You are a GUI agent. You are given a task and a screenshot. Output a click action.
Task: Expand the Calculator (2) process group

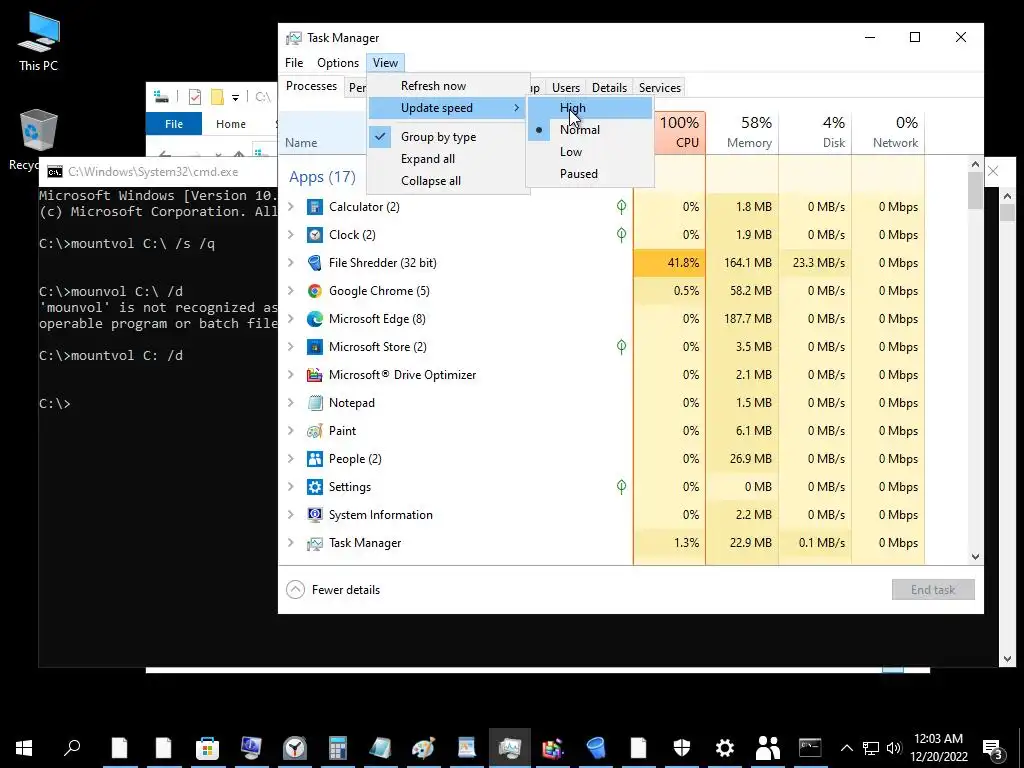[x=291, y=207]
